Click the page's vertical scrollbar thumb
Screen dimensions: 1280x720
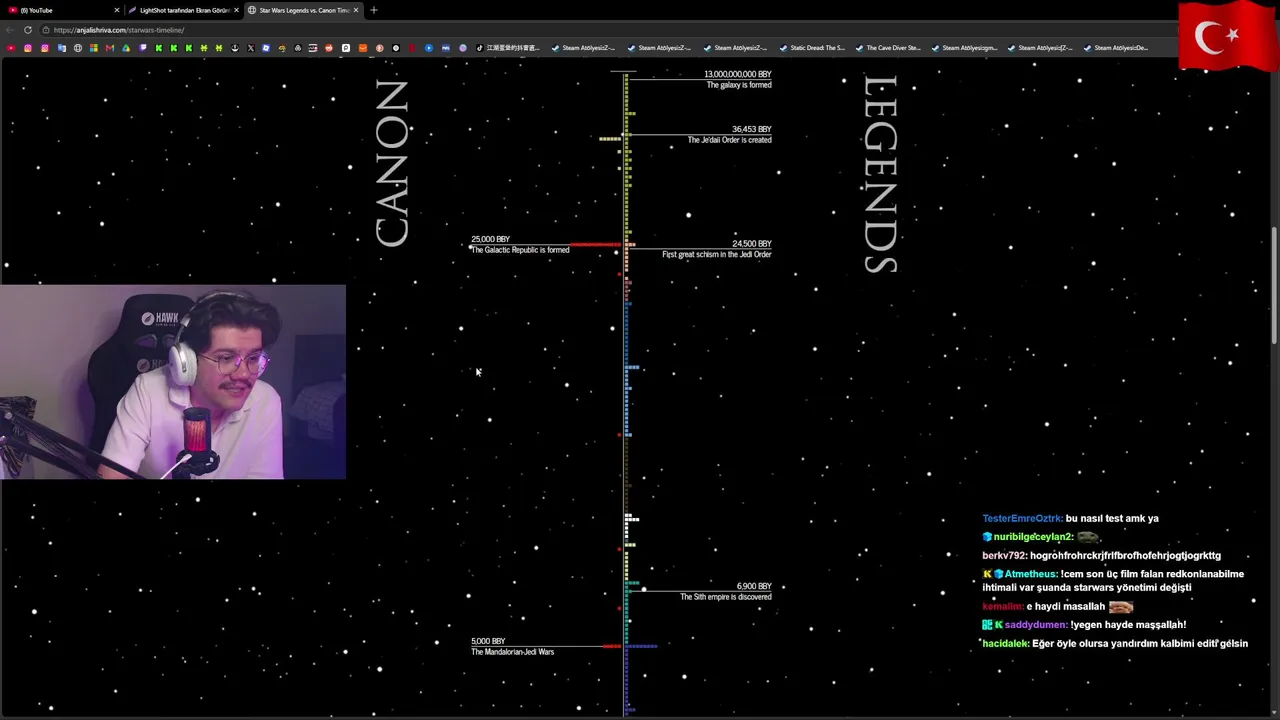pos(1274,287)
